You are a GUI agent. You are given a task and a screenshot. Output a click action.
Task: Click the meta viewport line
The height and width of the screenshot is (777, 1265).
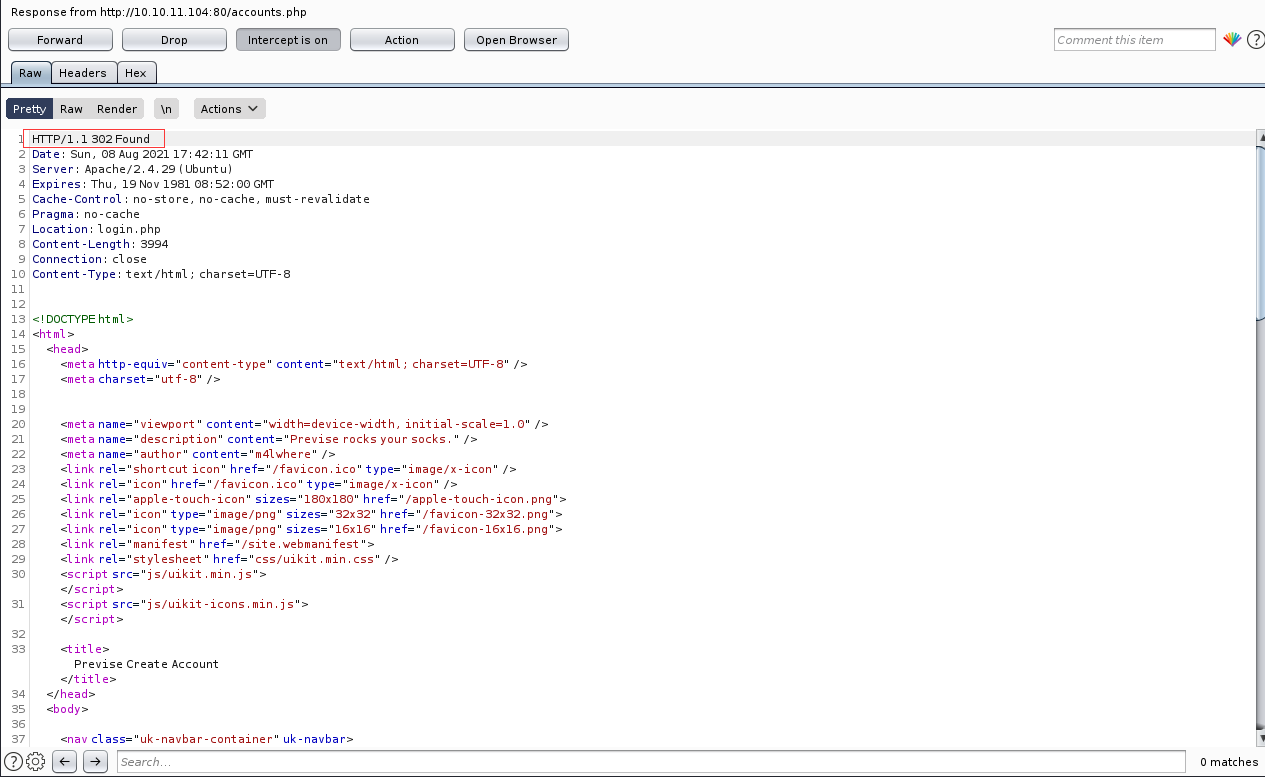(304, 424)
